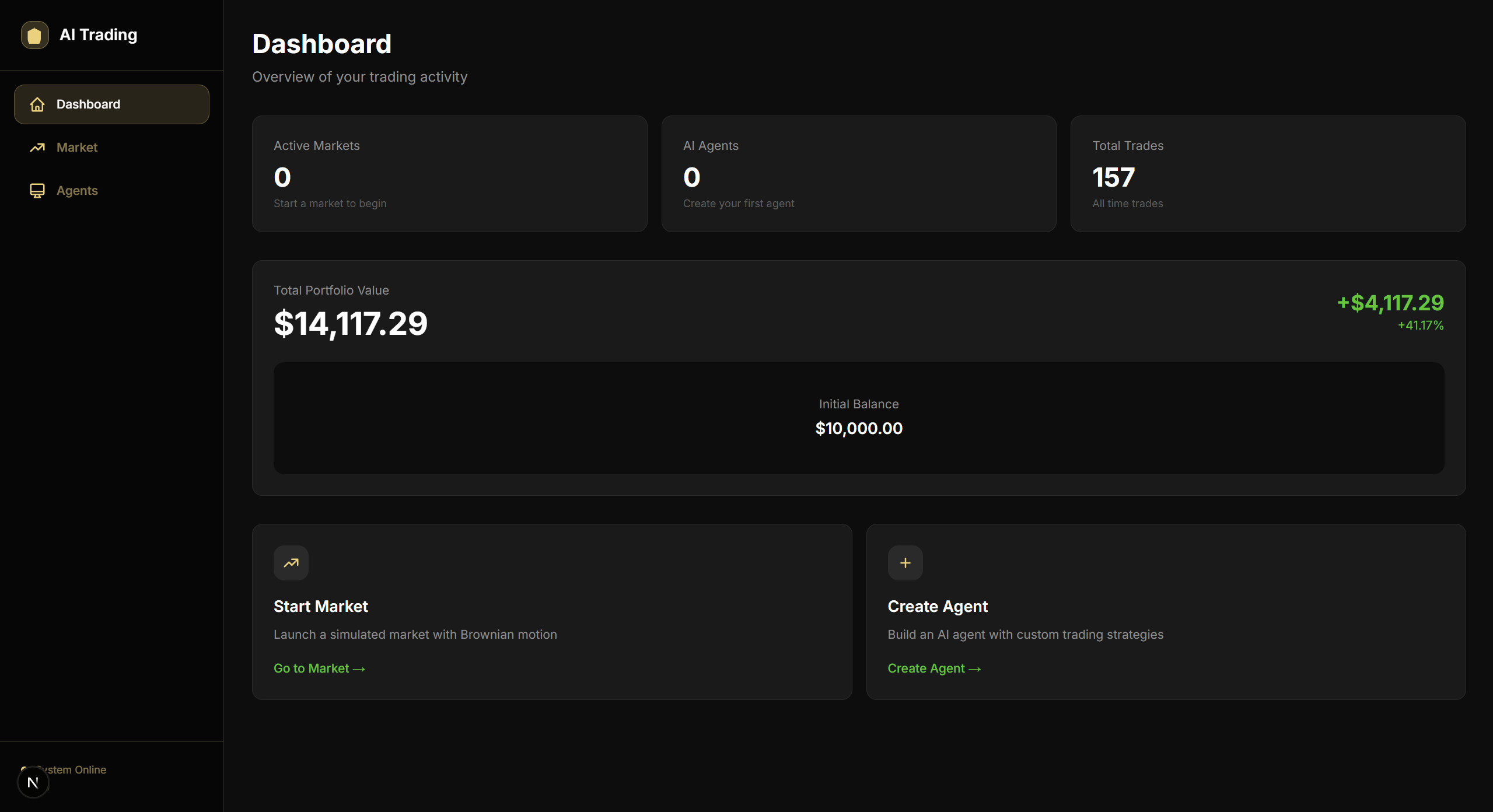Select the AI Agents stat card

click(x=858, y=174)
